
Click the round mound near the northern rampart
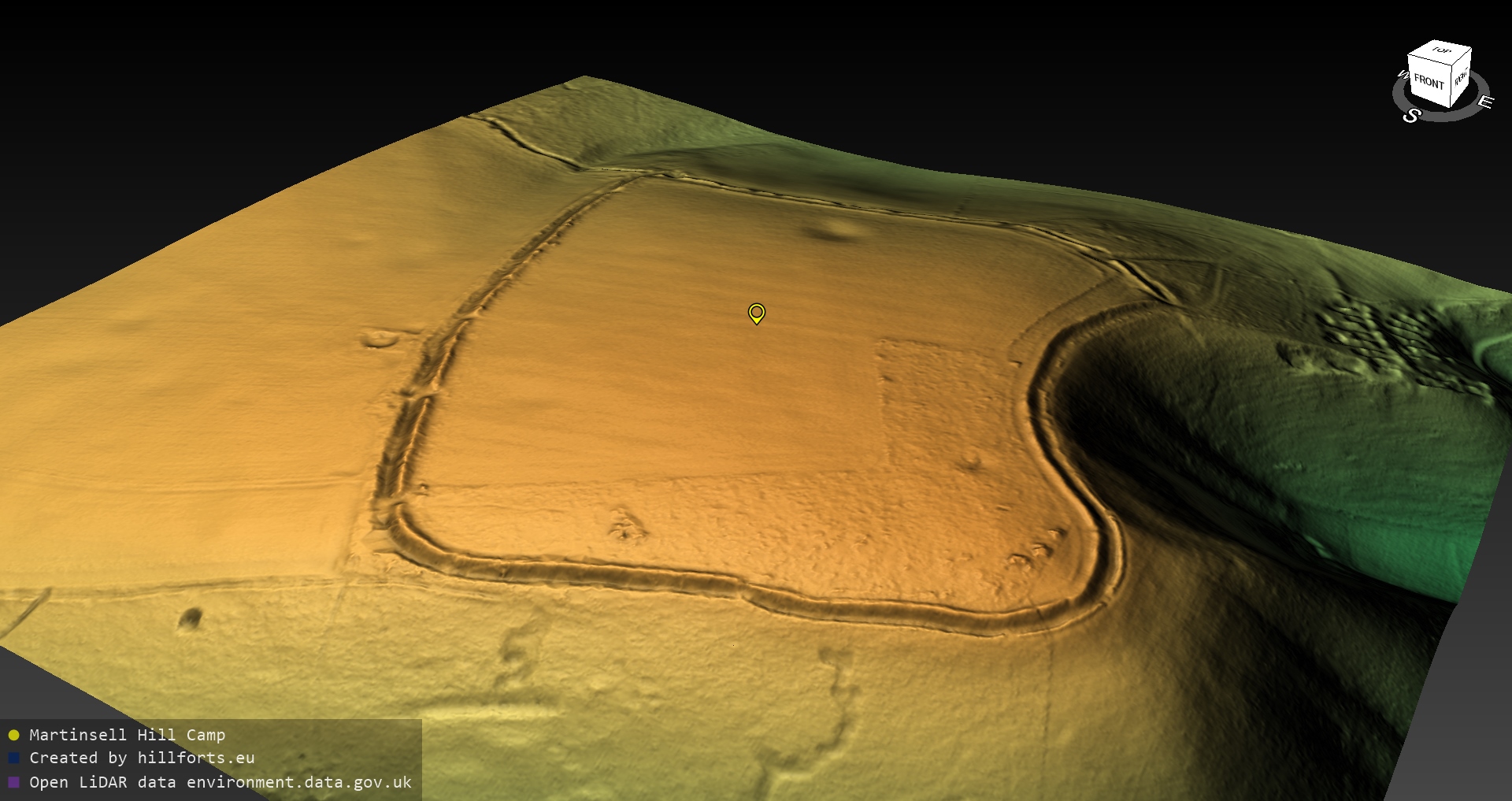pos(835,229)
